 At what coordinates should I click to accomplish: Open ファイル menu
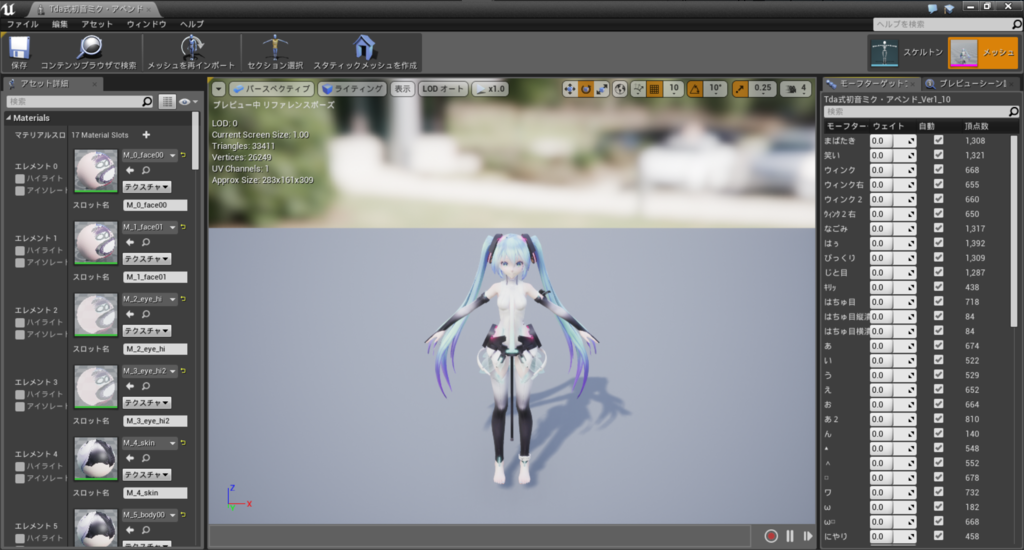[x=23, y=24]
